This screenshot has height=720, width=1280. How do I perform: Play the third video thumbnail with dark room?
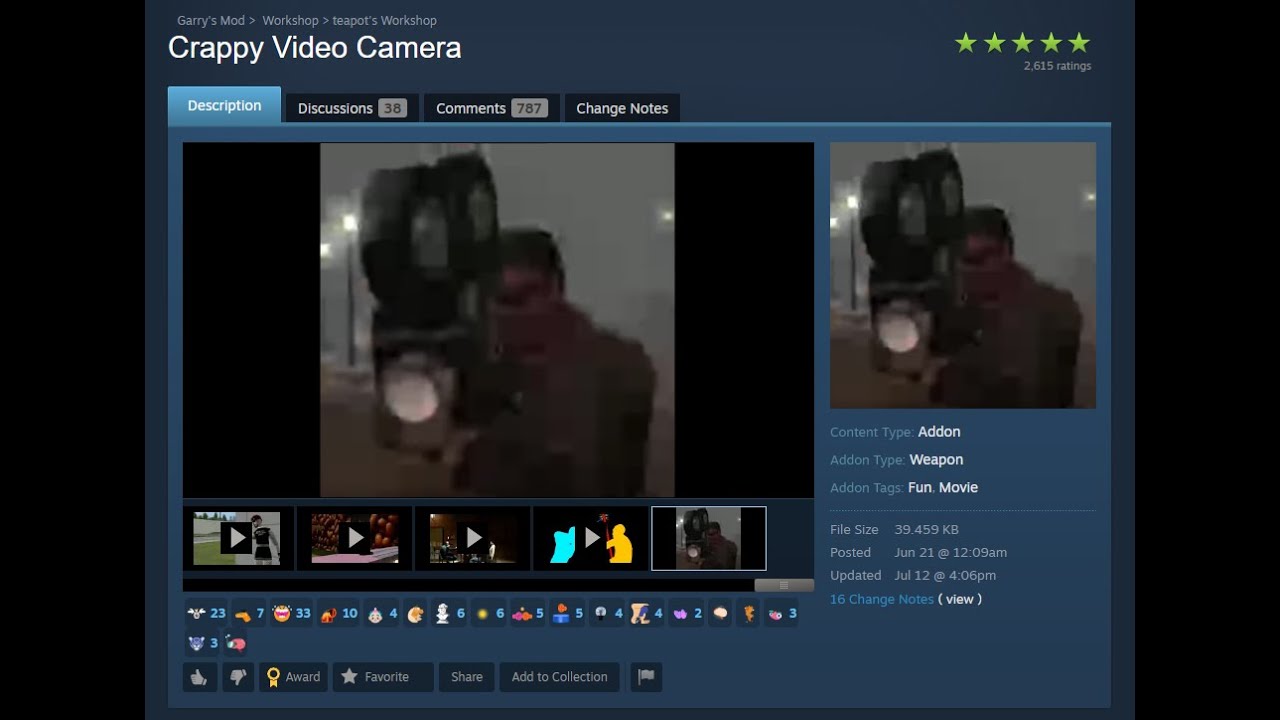[473, 538]
